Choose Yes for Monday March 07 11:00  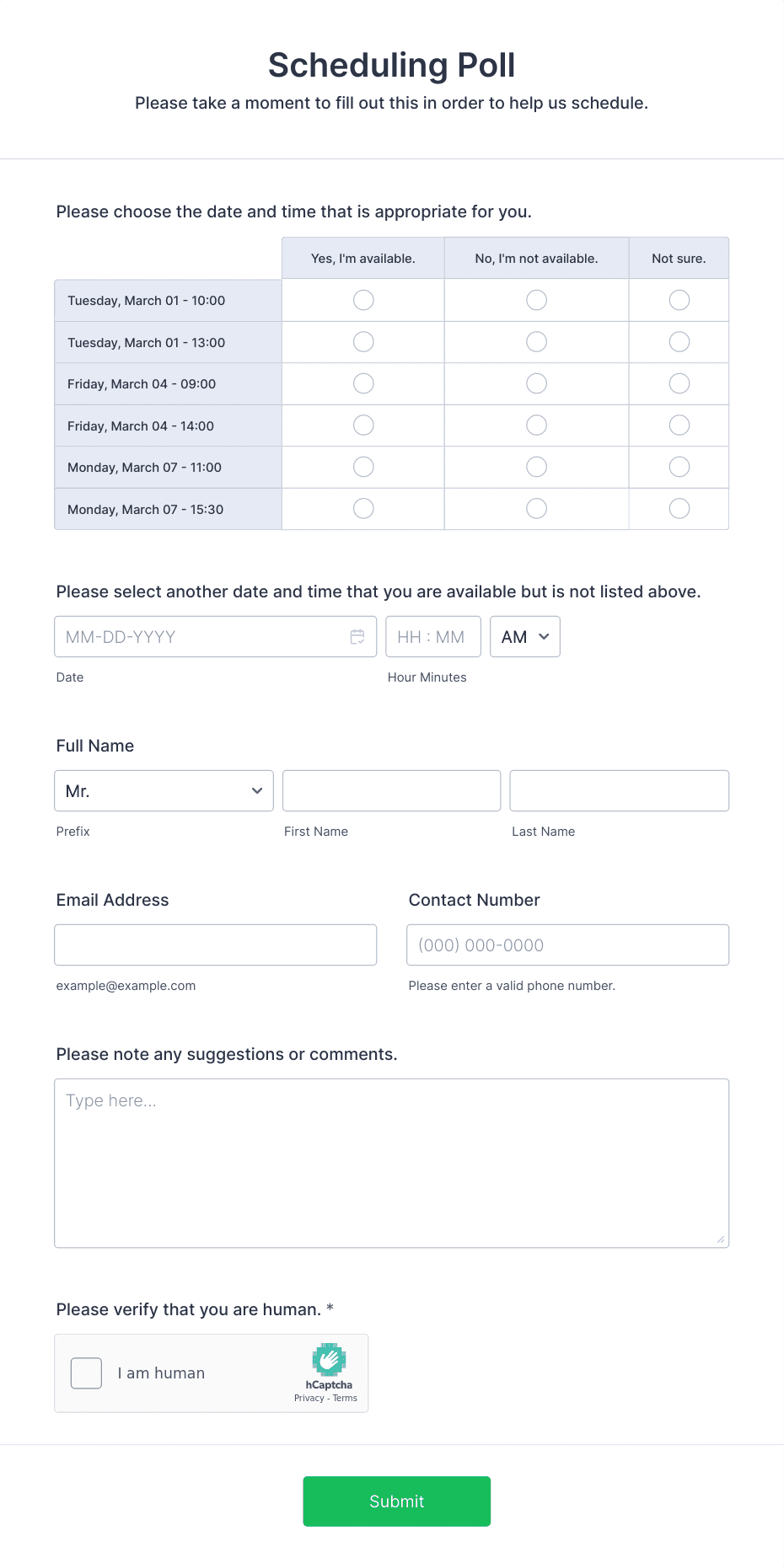(x=363, y=467)
